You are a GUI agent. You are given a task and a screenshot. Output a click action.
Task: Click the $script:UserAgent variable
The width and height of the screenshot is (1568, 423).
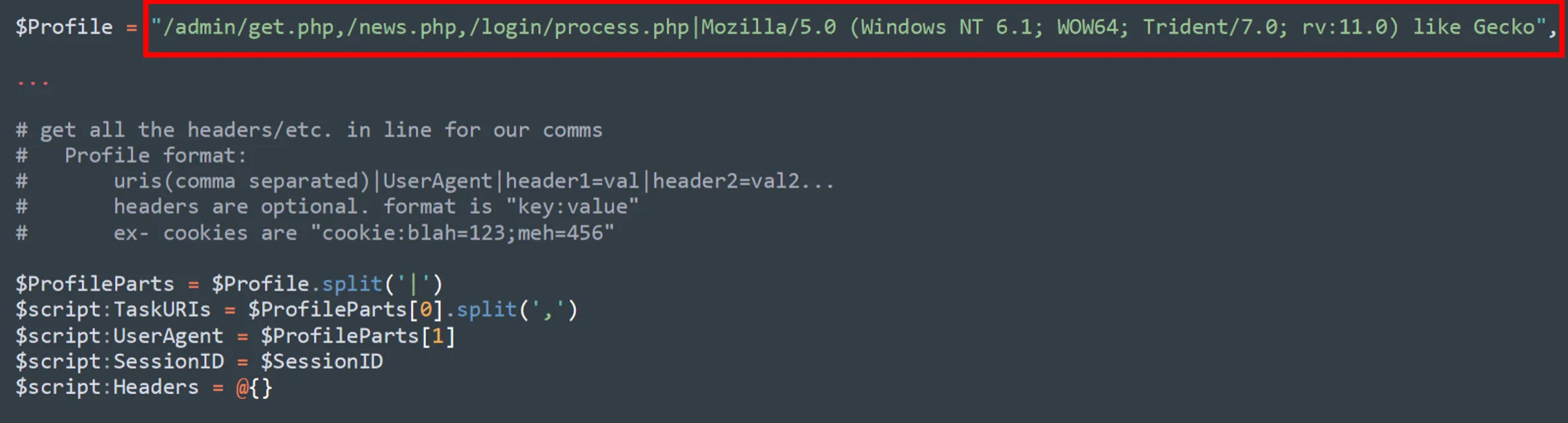pos(119,337)
